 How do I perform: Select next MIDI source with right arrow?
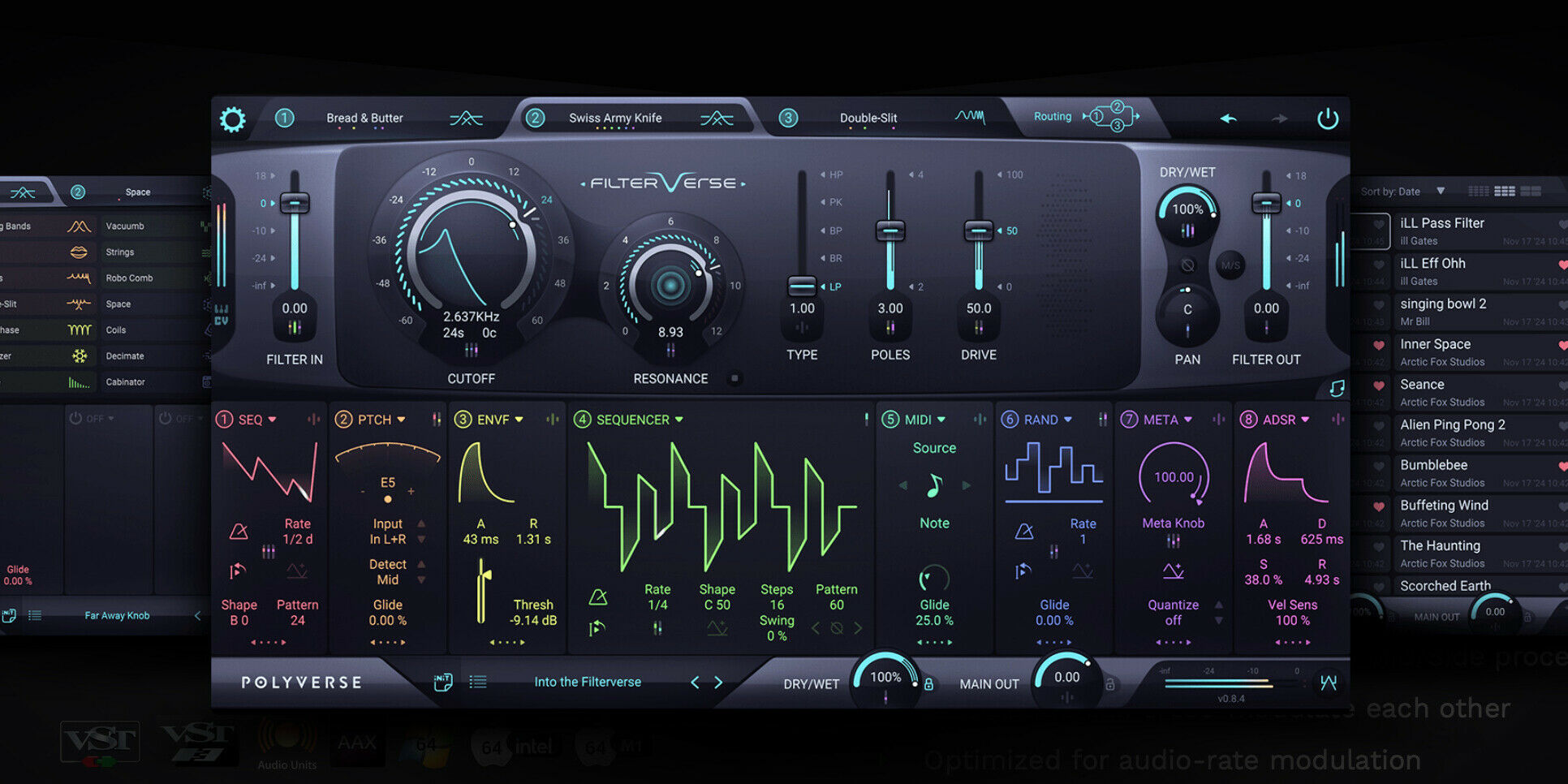pyautogui.click(x=966, y=485)
